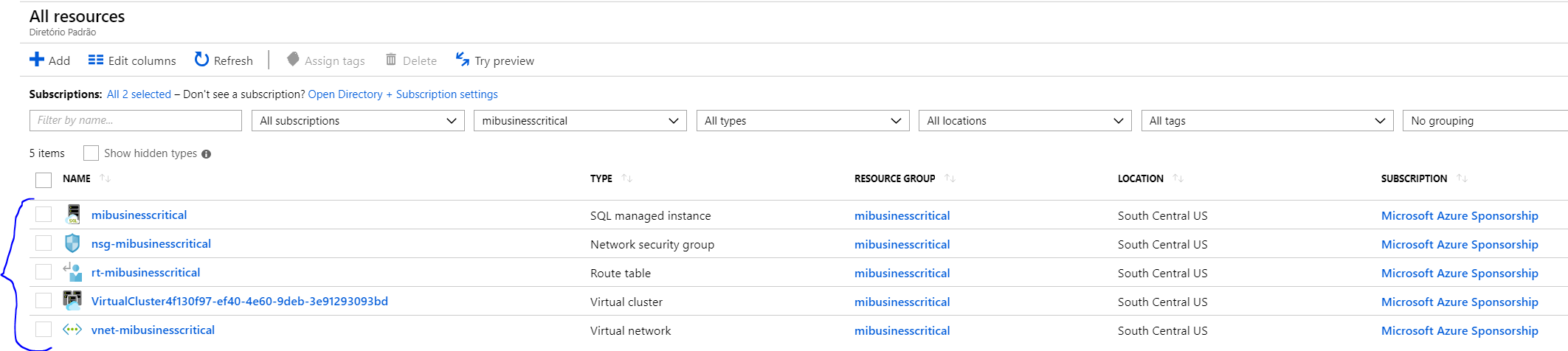Check the box for nsg-mibusinesscritical row
Image resolution: width=1568 pixels, height=351 pixels.
click(x=44, y=243)
